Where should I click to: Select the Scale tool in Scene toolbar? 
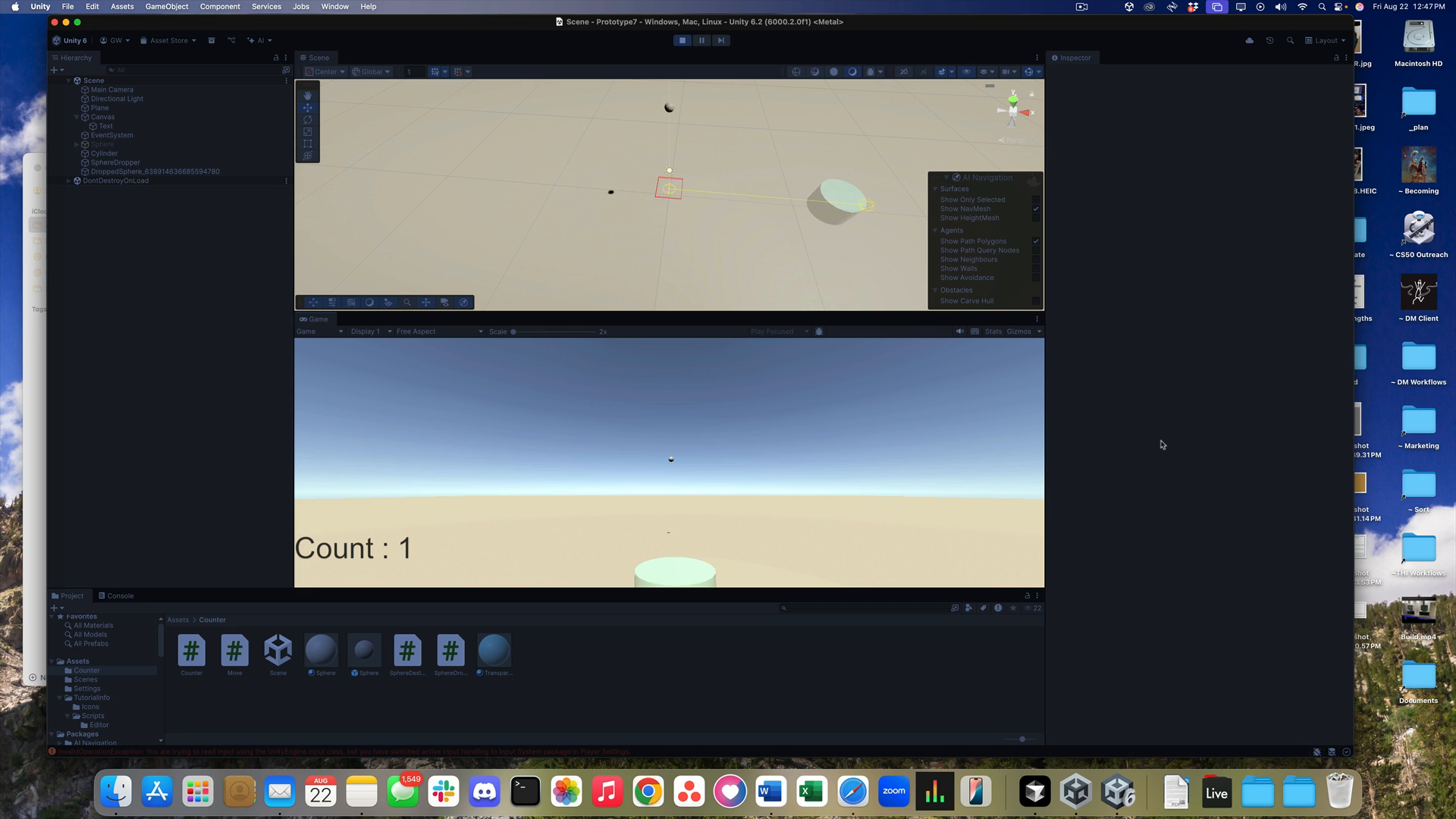coord(307,132)
